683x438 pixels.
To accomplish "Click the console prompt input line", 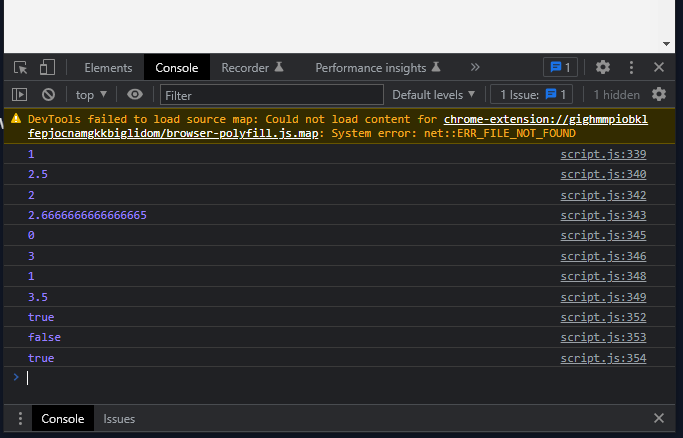I will click(x=348, y=377).
